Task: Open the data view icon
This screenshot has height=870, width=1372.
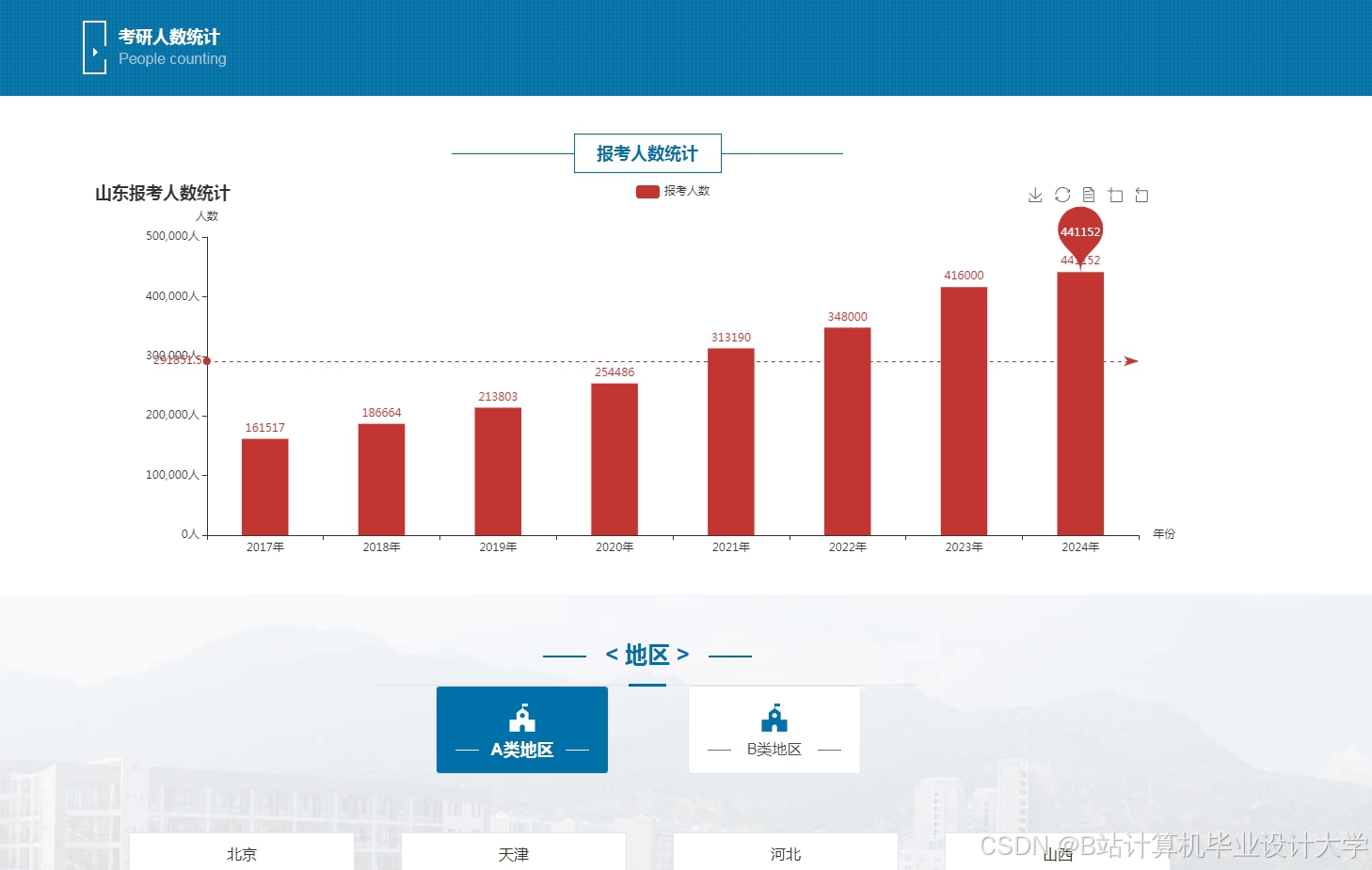Action: pyautogui.click(x=1088, y=195)
